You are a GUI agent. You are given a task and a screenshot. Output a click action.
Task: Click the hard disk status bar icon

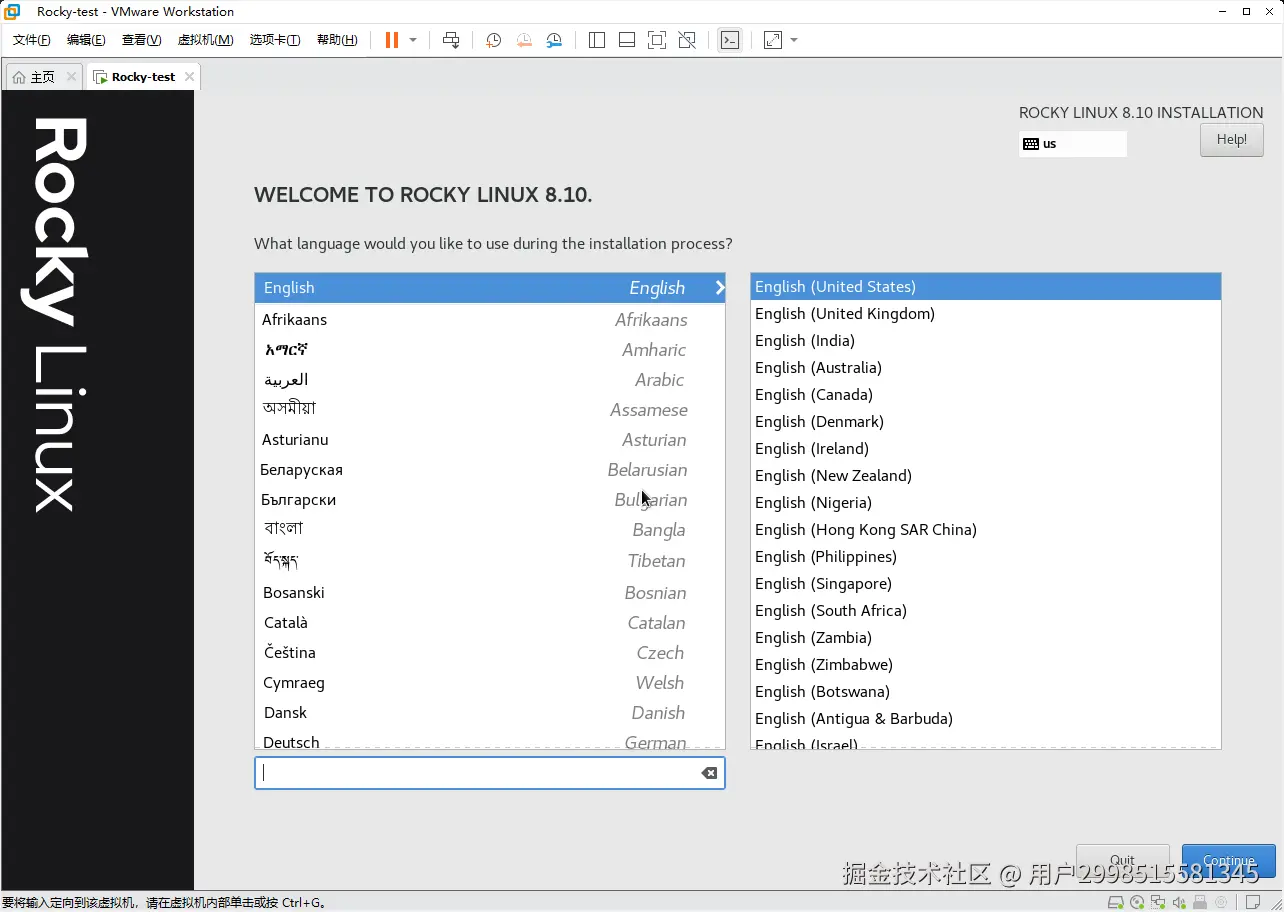1116,902
